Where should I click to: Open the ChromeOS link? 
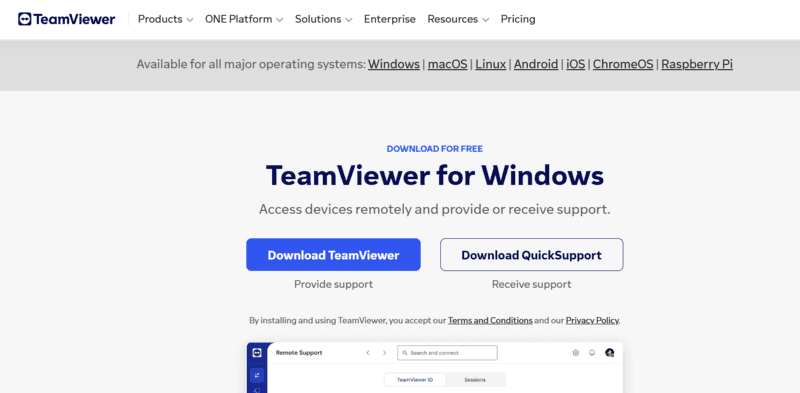(x=623, y=64)
